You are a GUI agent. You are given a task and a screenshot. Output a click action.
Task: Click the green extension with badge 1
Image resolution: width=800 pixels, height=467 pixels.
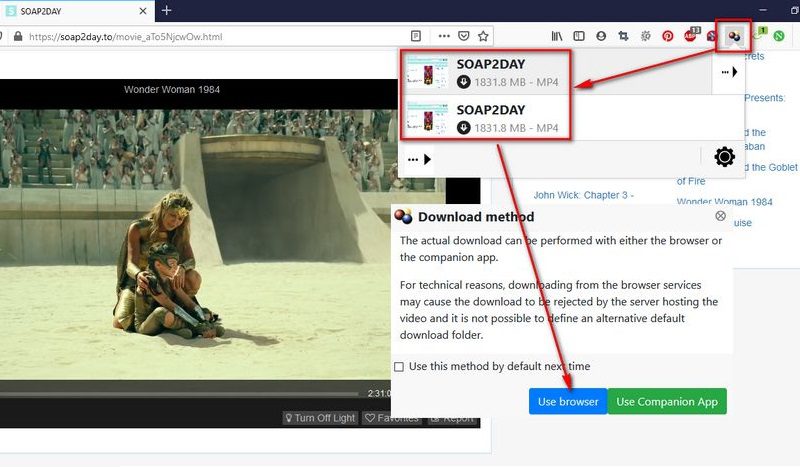tap(759, 34)
